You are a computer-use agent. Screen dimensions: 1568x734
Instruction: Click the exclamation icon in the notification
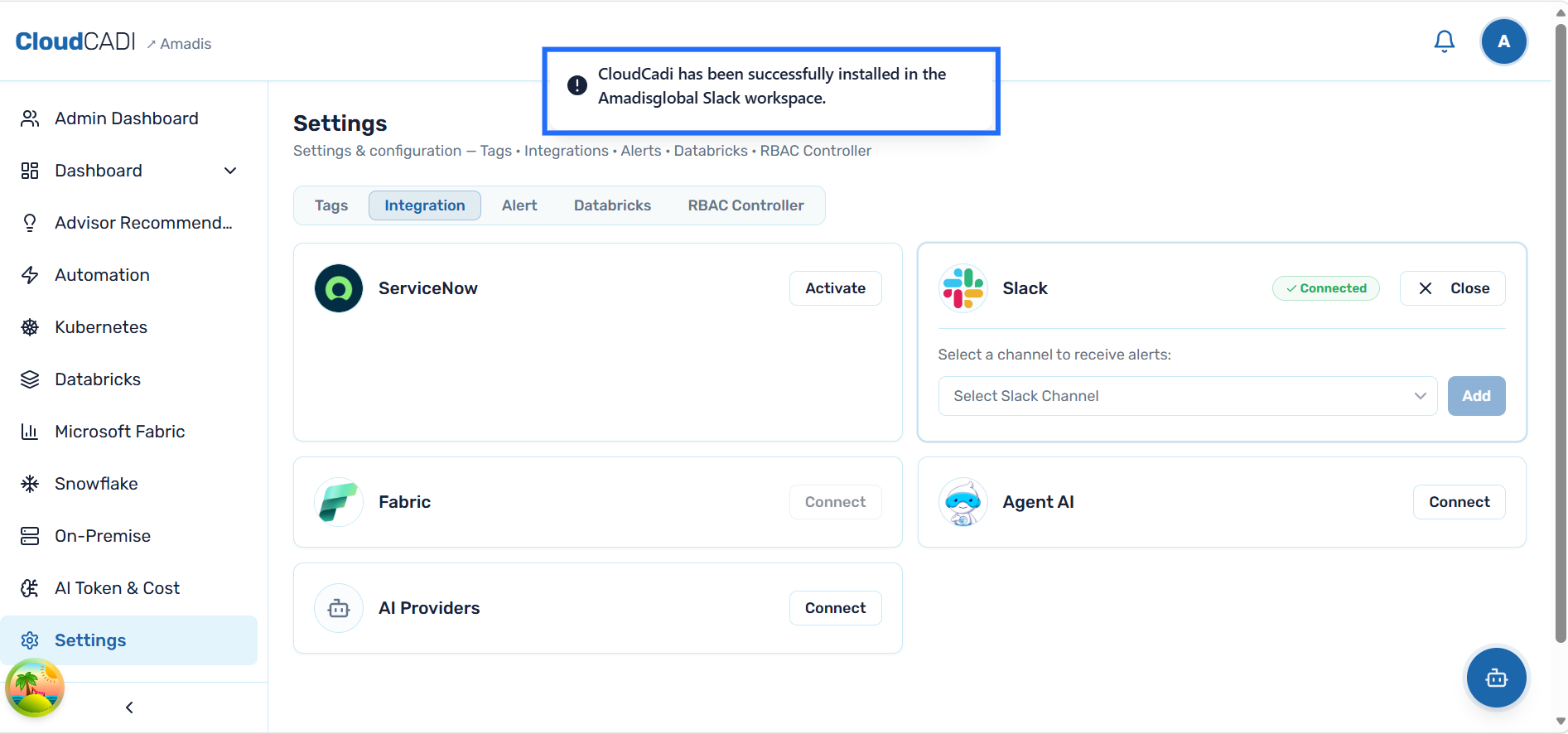click(577, 85)
